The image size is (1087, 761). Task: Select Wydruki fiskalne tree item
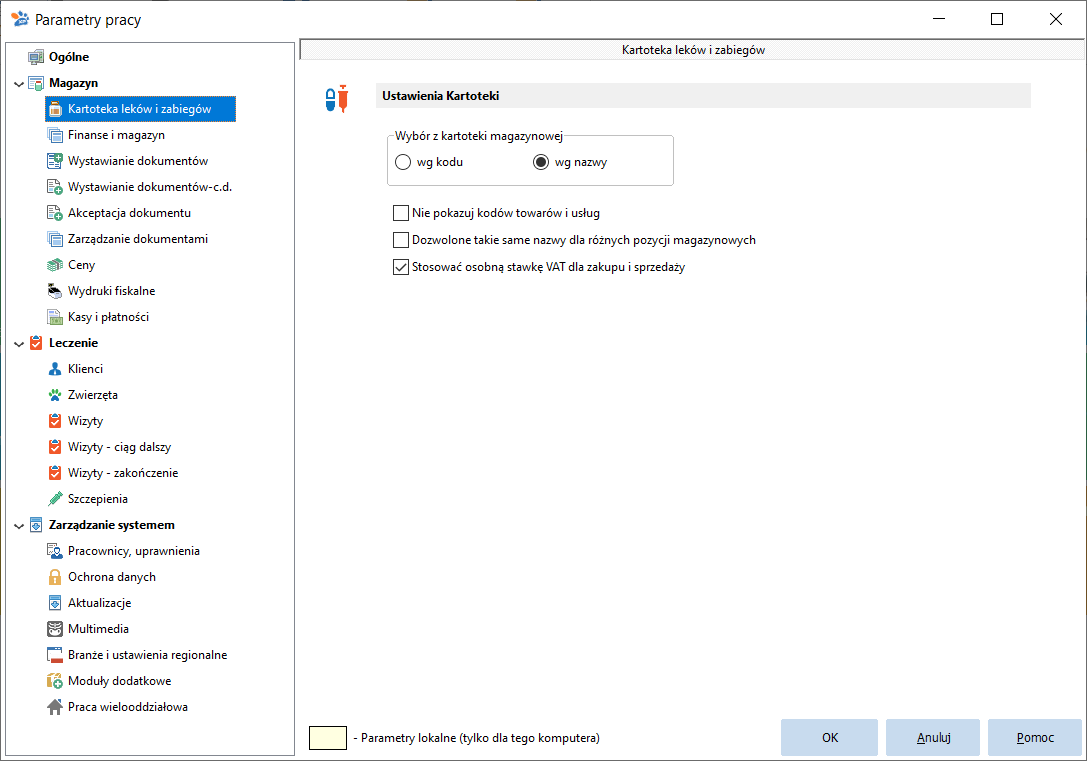tap(111, 291)
